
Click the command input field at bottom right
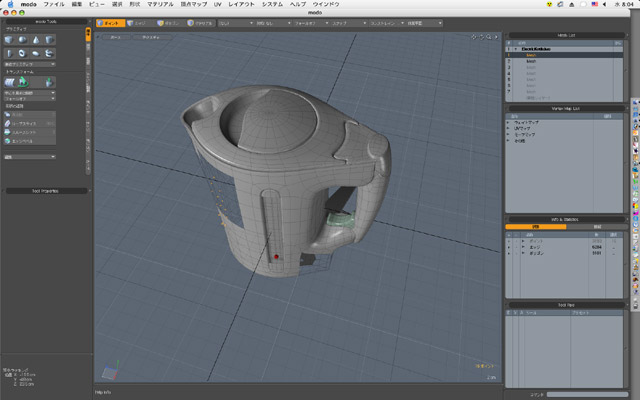587,395
